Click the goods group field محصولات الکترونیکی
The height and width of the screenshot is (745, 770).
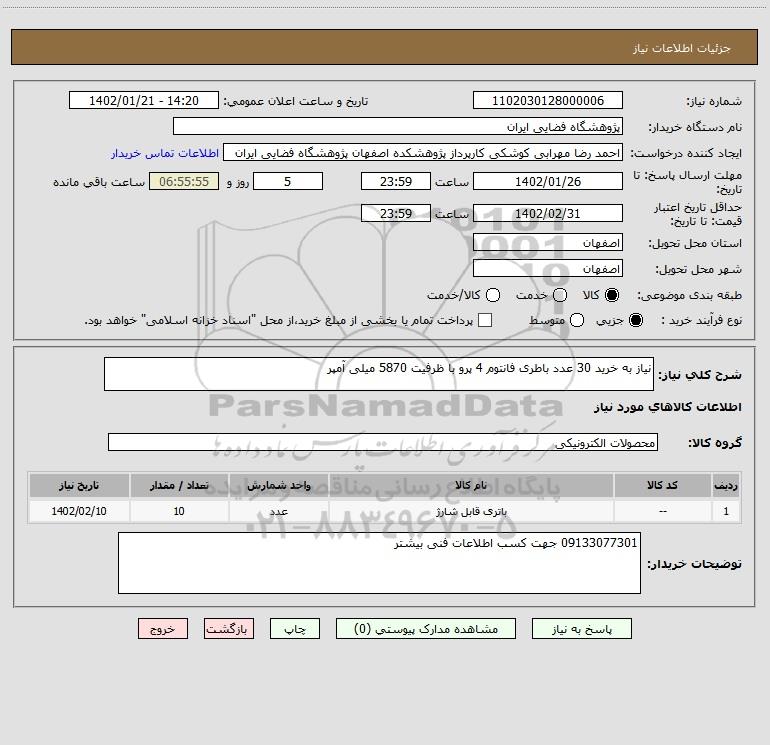click(x=383, y=442)
